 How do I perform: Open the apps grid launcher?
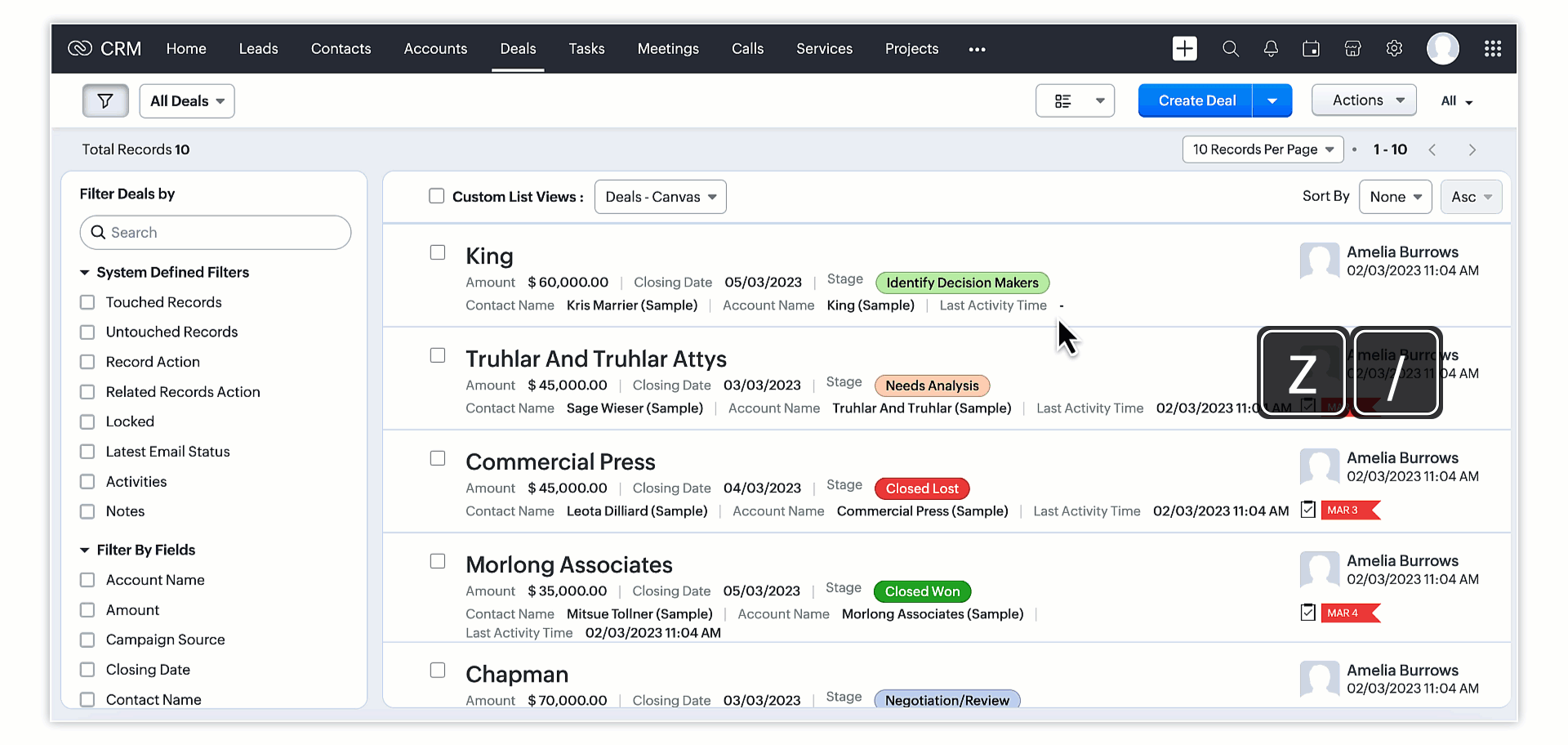[x=1492, y=49]
